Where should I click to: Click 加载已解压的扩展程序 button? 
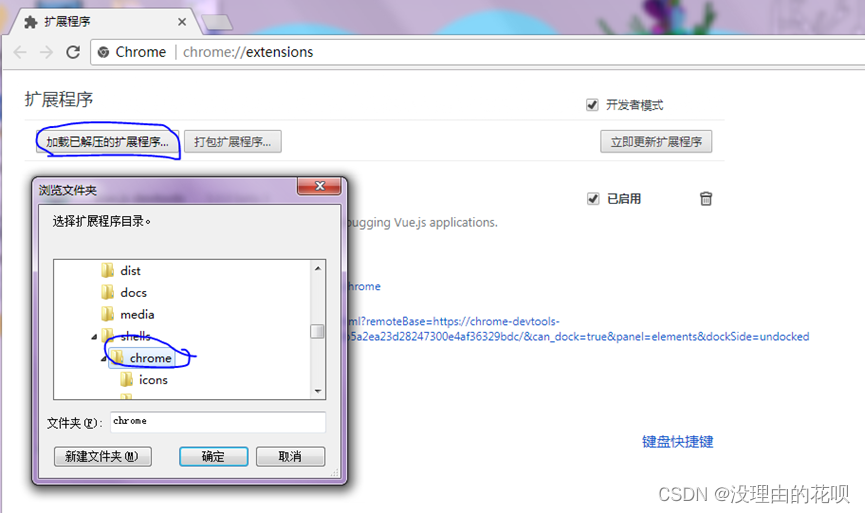pos(108,142)
